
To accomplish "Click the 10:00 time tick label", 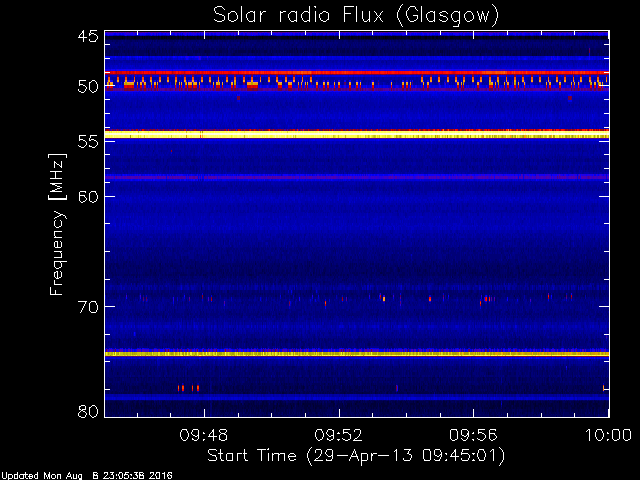I will [x=608, y=436].
